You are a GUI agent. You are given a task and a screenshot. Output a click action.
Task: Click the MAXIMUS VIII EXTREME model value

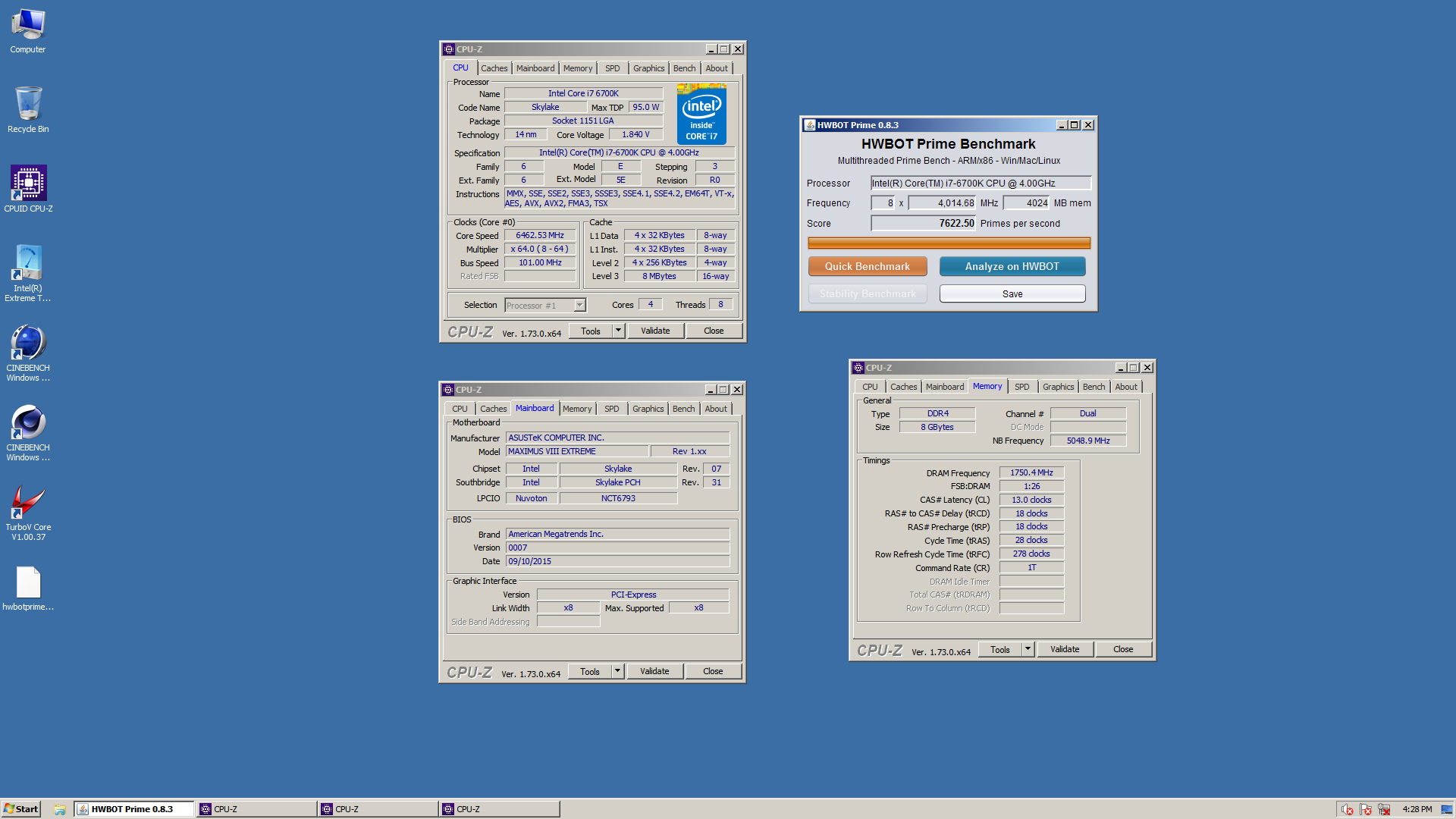coord(577,451)
